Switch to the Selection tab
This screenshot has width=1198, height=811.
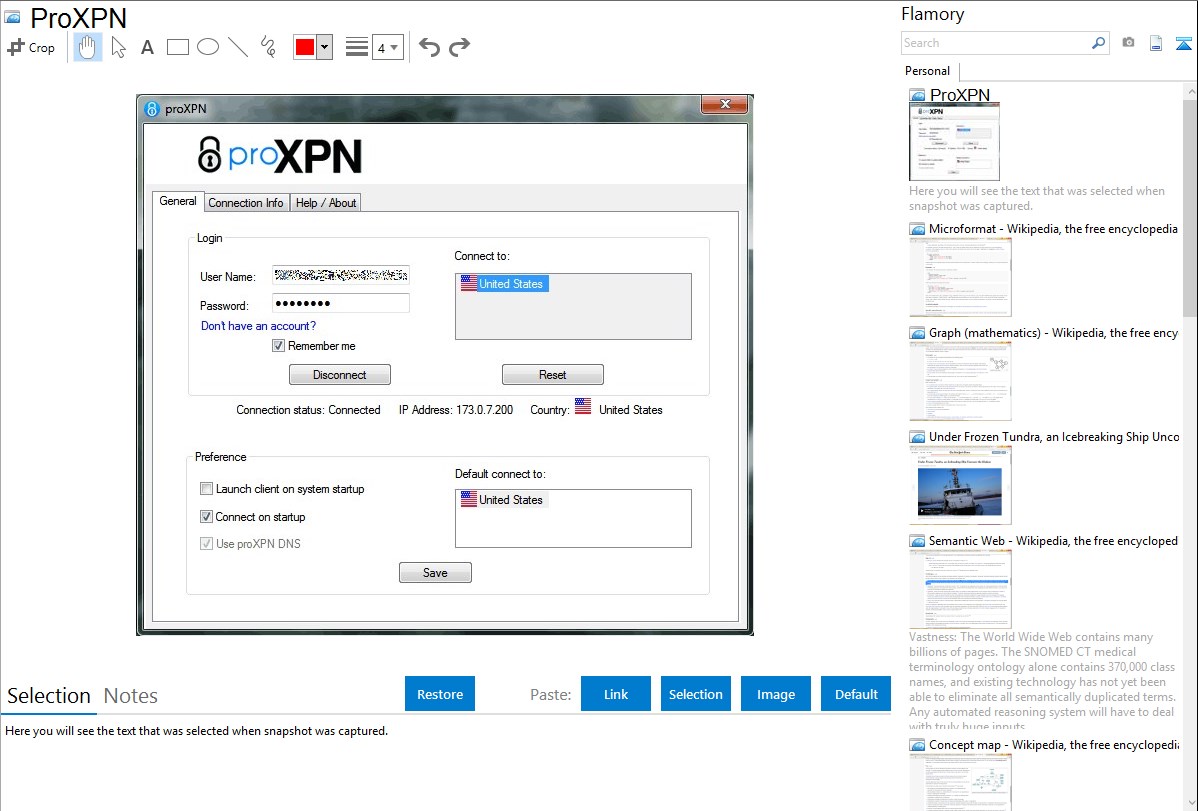(49, 696)
